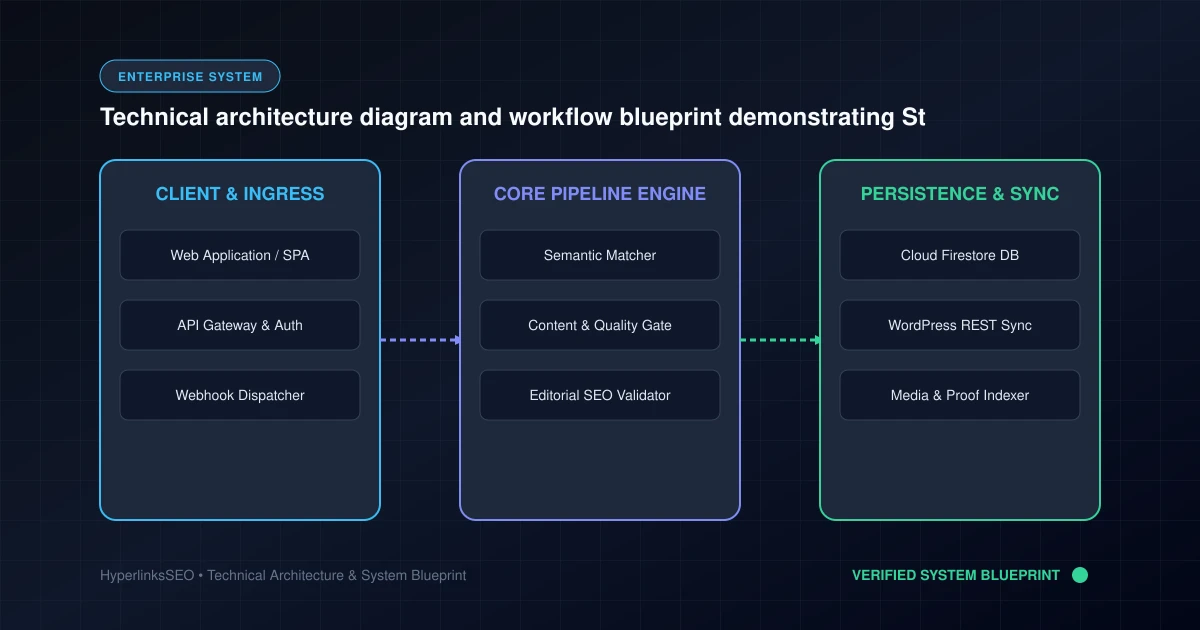Click the green verified status dot

coord(1080,575)
